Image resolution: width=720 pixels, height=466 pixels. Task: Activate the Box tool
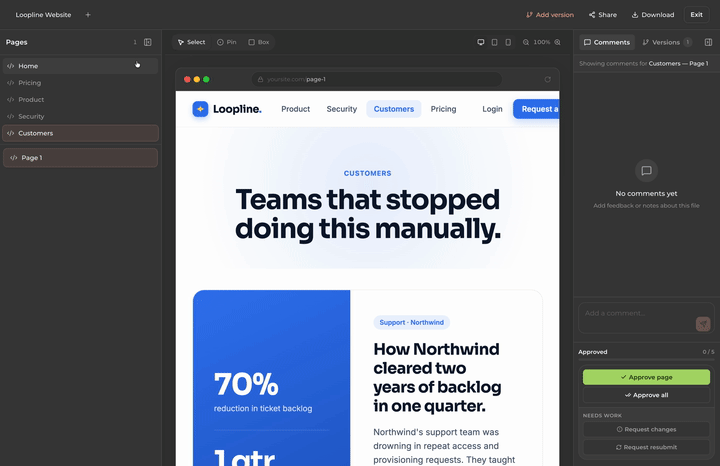[259, 42]
